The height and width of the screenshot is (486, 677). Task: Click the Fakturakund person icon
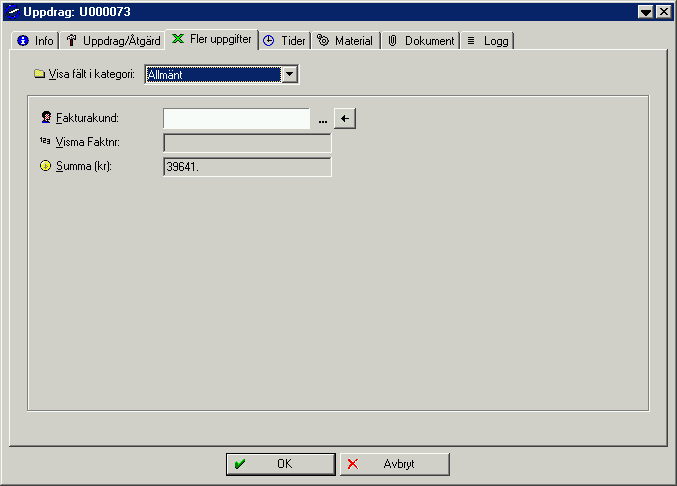[46, 117]
